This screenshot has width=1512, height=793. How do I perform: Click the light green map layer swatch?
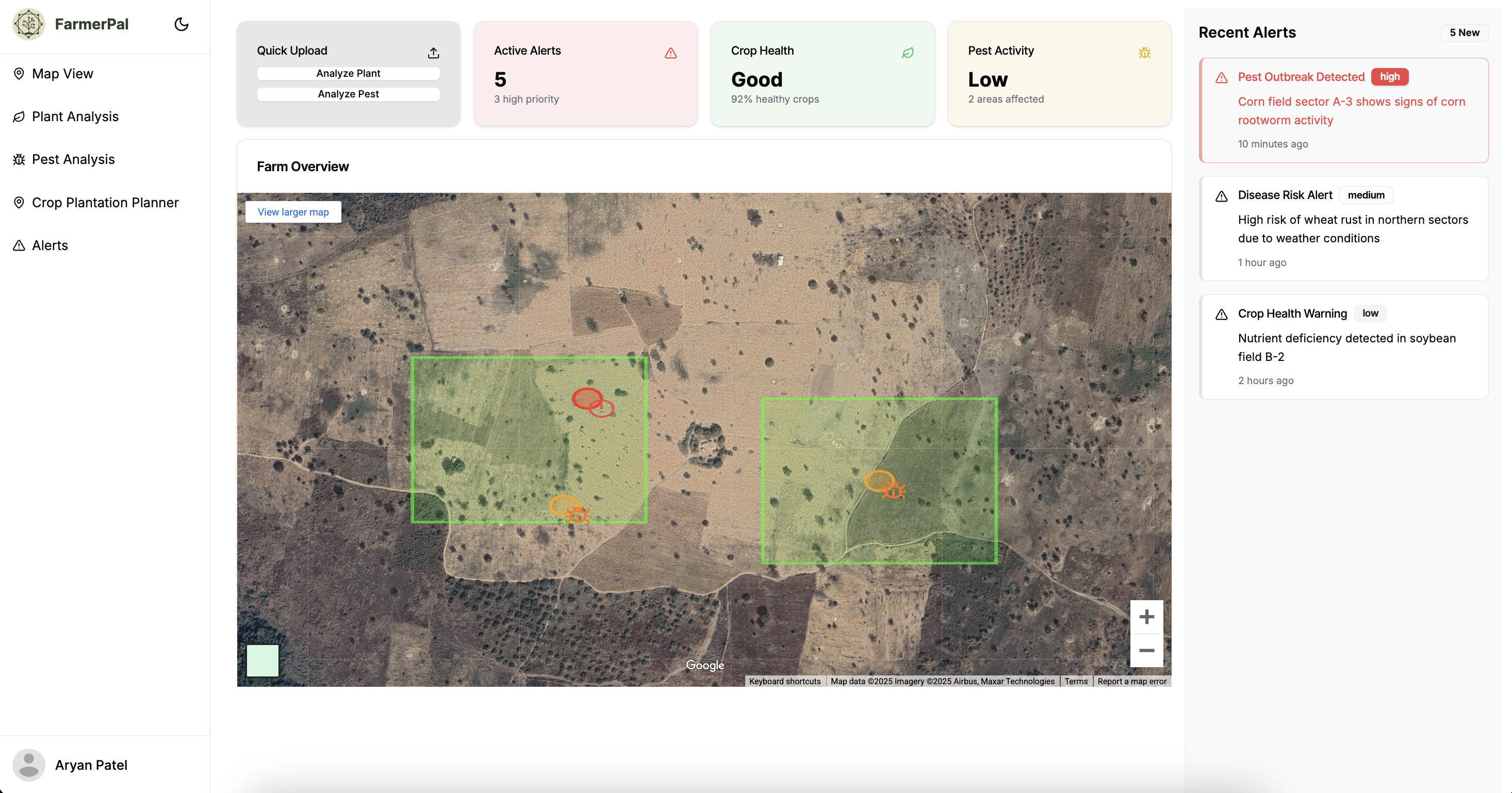click(262, 660)
